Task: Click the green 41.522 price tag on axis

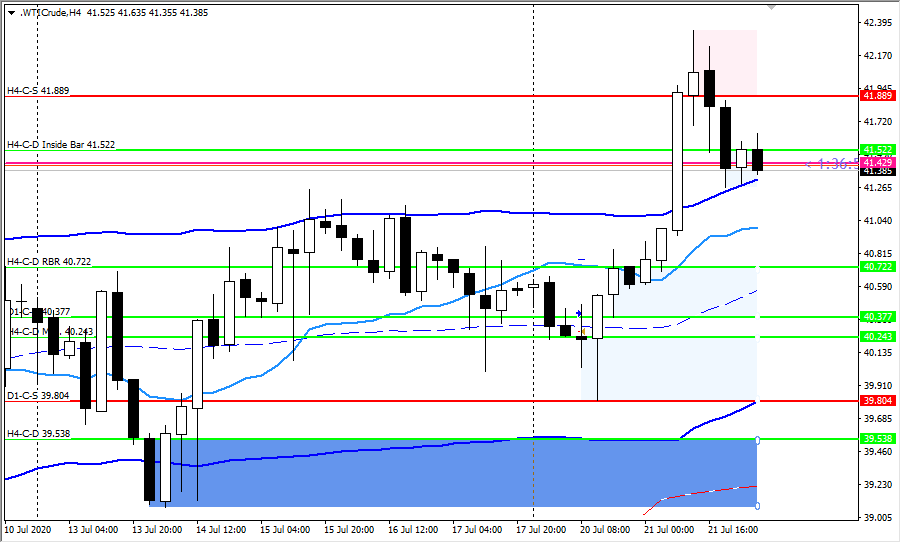Action: tap(877, 149)
